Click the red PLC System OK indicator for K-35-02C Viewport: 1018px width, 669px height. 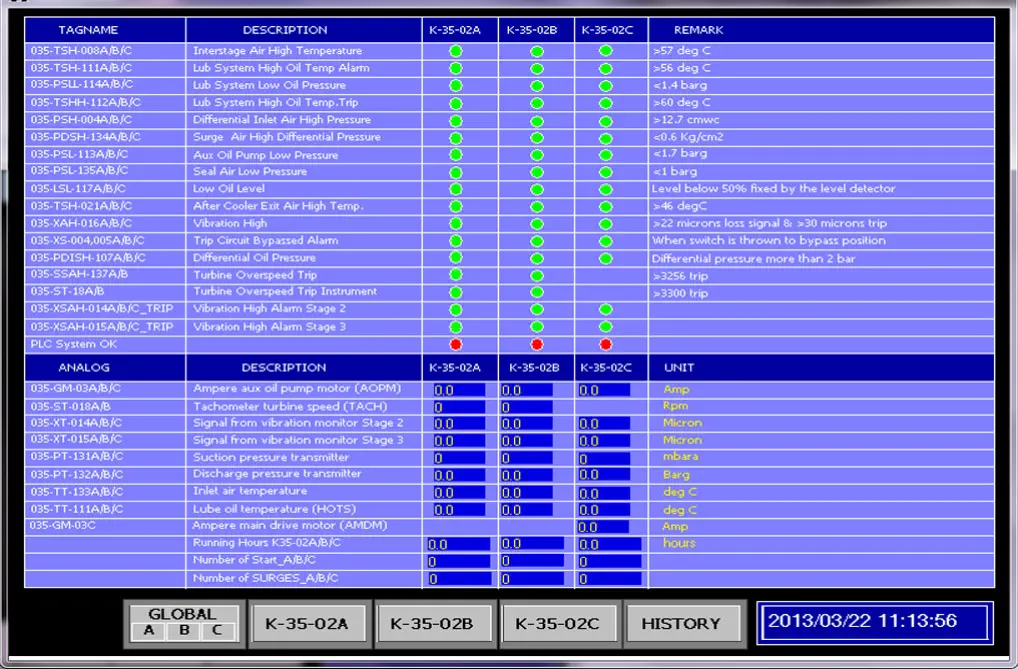[x=605, y=344]
